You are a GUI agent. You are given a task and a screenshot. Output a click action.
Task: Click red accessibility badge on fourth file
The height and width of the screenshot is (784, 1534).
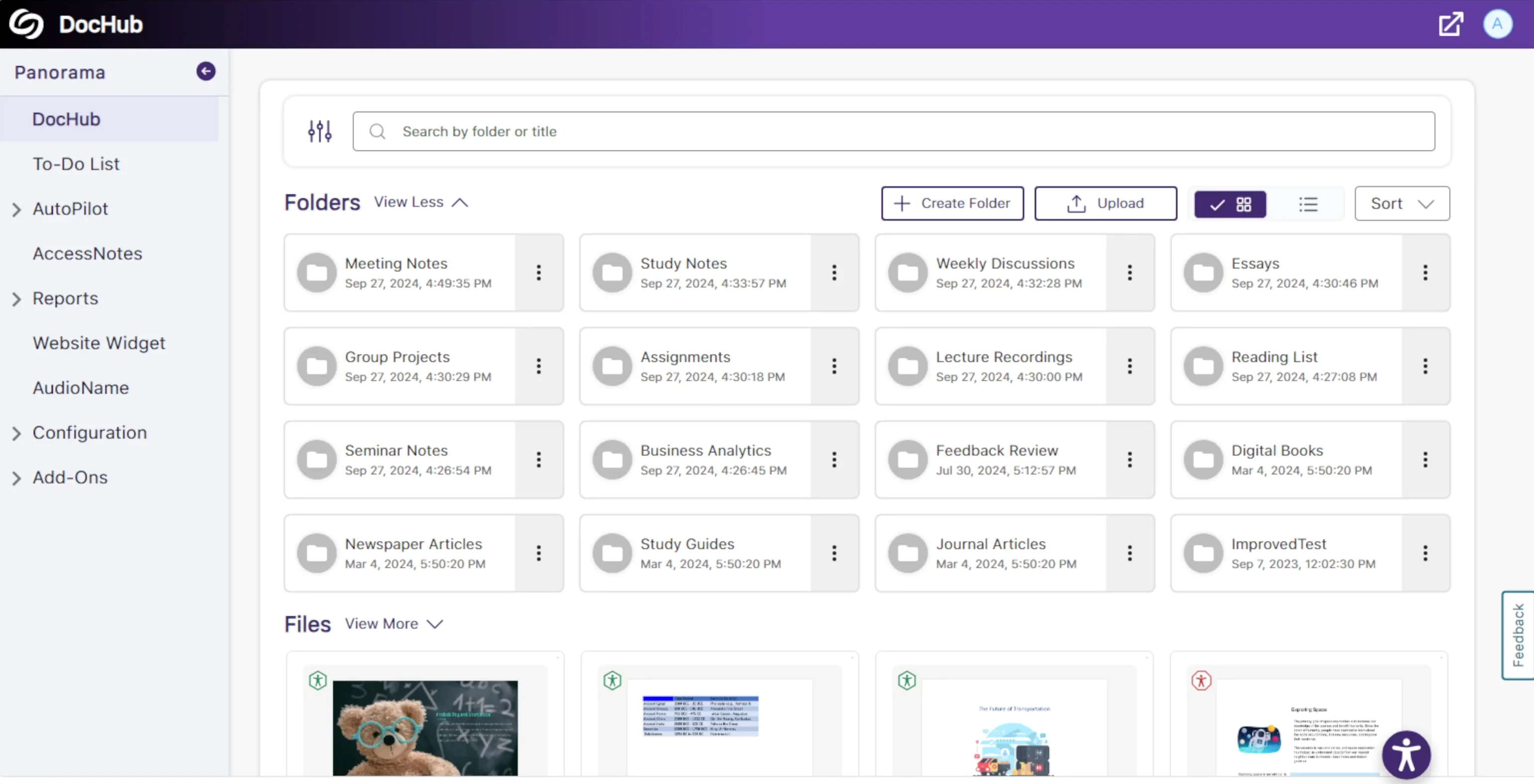(x=1201, y=680)
